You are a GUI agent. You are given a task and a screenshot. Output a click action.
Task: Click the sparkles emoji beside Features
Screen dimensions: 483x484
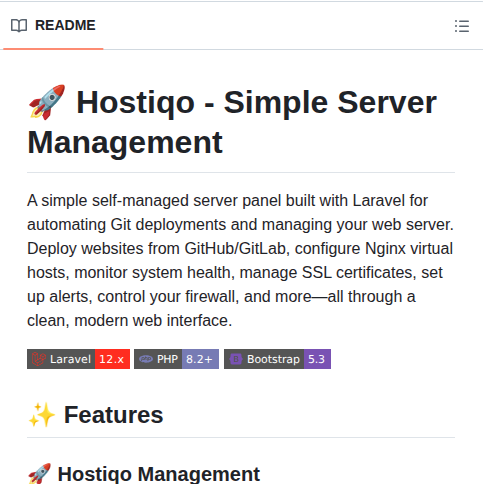pyautogui.click(x=42, y=415)
